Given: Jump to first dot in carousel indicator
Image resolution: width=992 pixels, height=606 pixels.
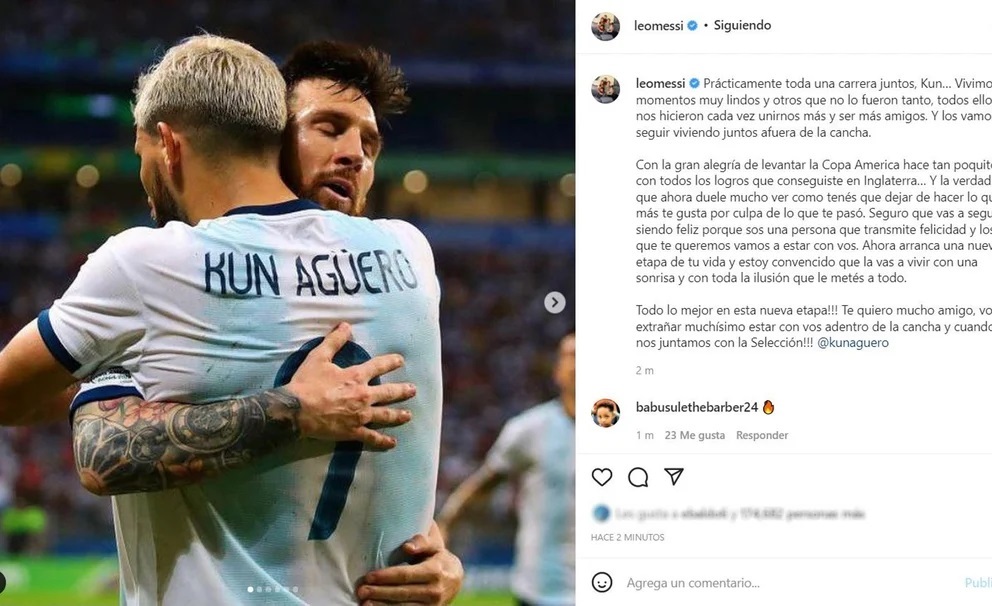Looking at the screenshot, I should tap(250, 589).
